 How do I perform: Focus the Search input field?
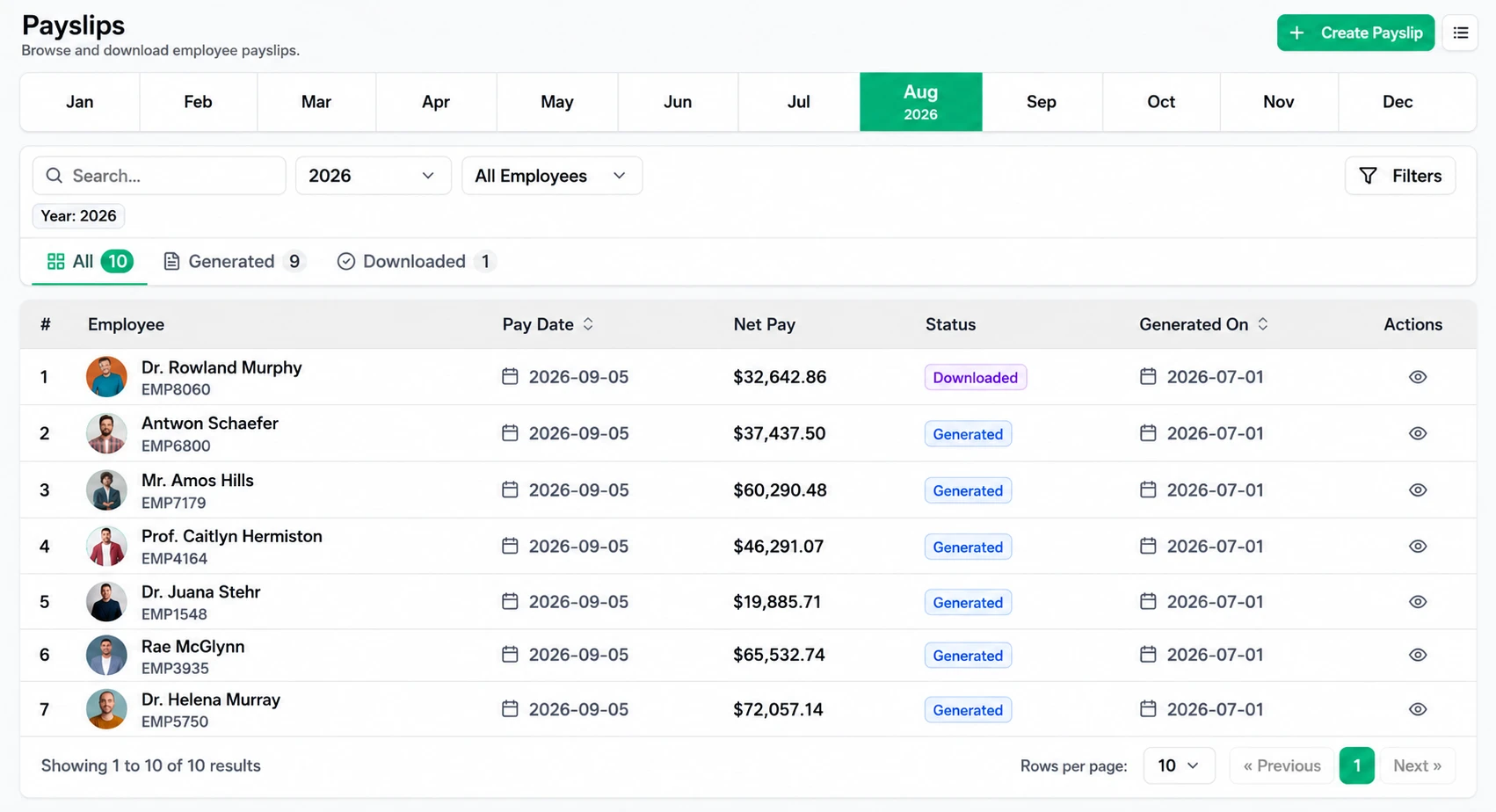[159, 176]
